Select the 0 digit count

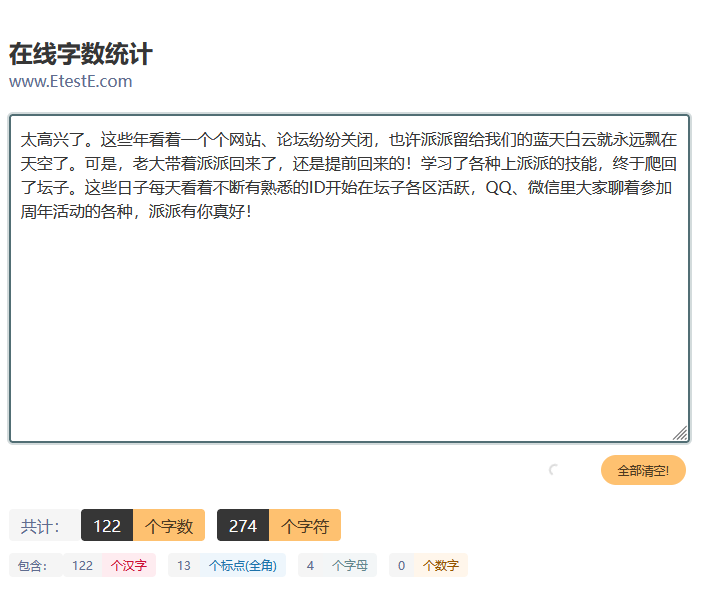point(402,565)
